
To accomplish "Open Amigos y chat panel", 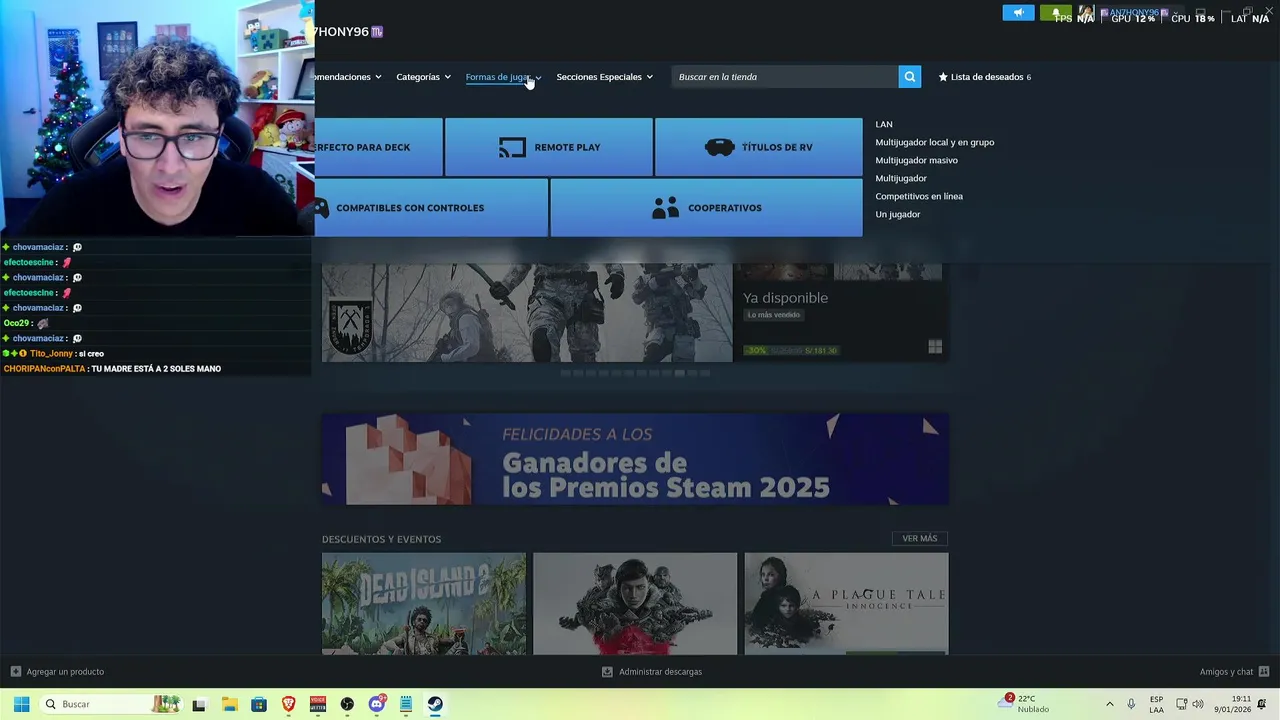I will coord(1226,672).
